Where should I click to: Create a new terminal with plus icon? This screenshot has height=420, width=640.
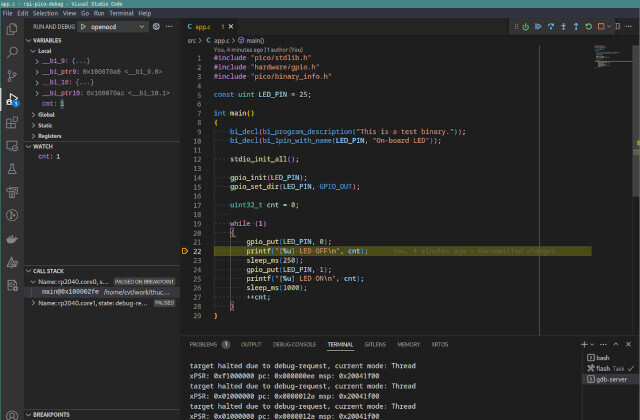584,344
